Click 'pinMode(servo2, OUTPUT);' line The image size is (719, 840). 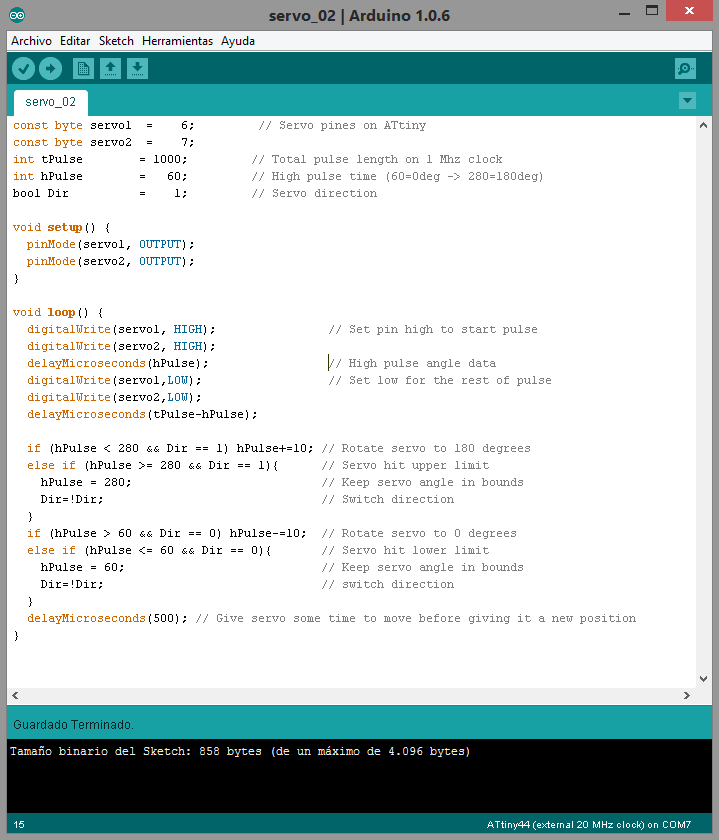click(111, 261)
